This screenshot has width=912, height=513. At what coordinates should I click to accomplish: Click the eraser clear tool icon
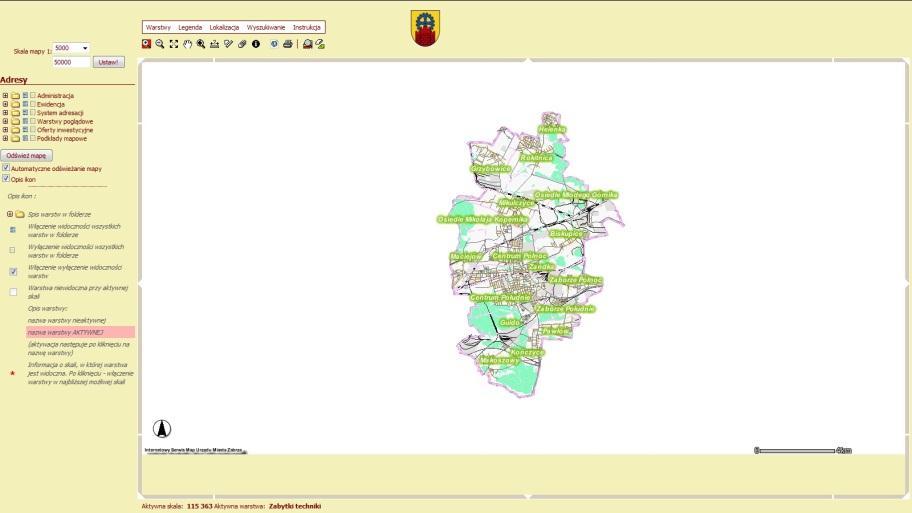point(242,44)
